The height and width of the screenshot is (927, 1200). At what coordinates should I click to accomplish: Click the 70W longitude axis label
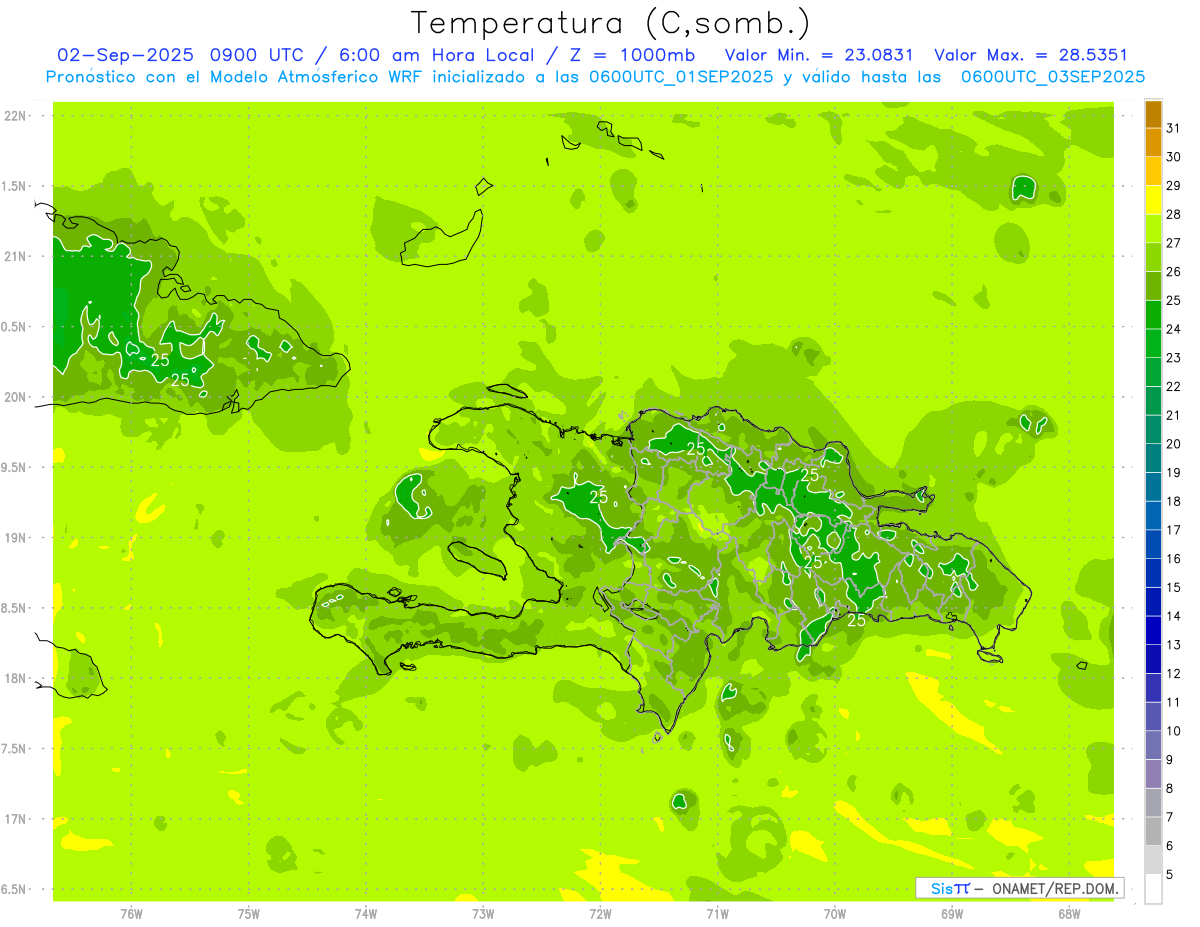click(x=835, y=913)
